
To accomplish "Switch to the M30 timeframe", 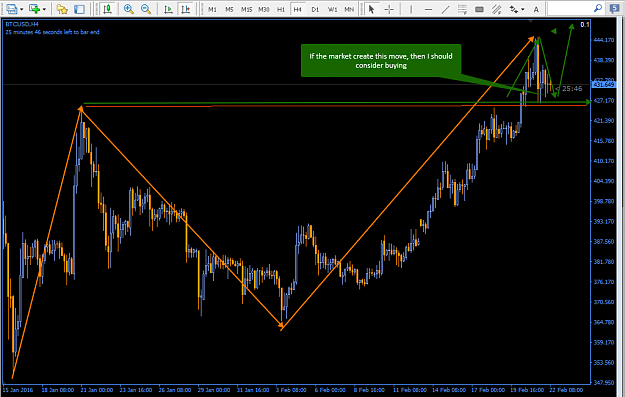I will (x=263, y=9).
